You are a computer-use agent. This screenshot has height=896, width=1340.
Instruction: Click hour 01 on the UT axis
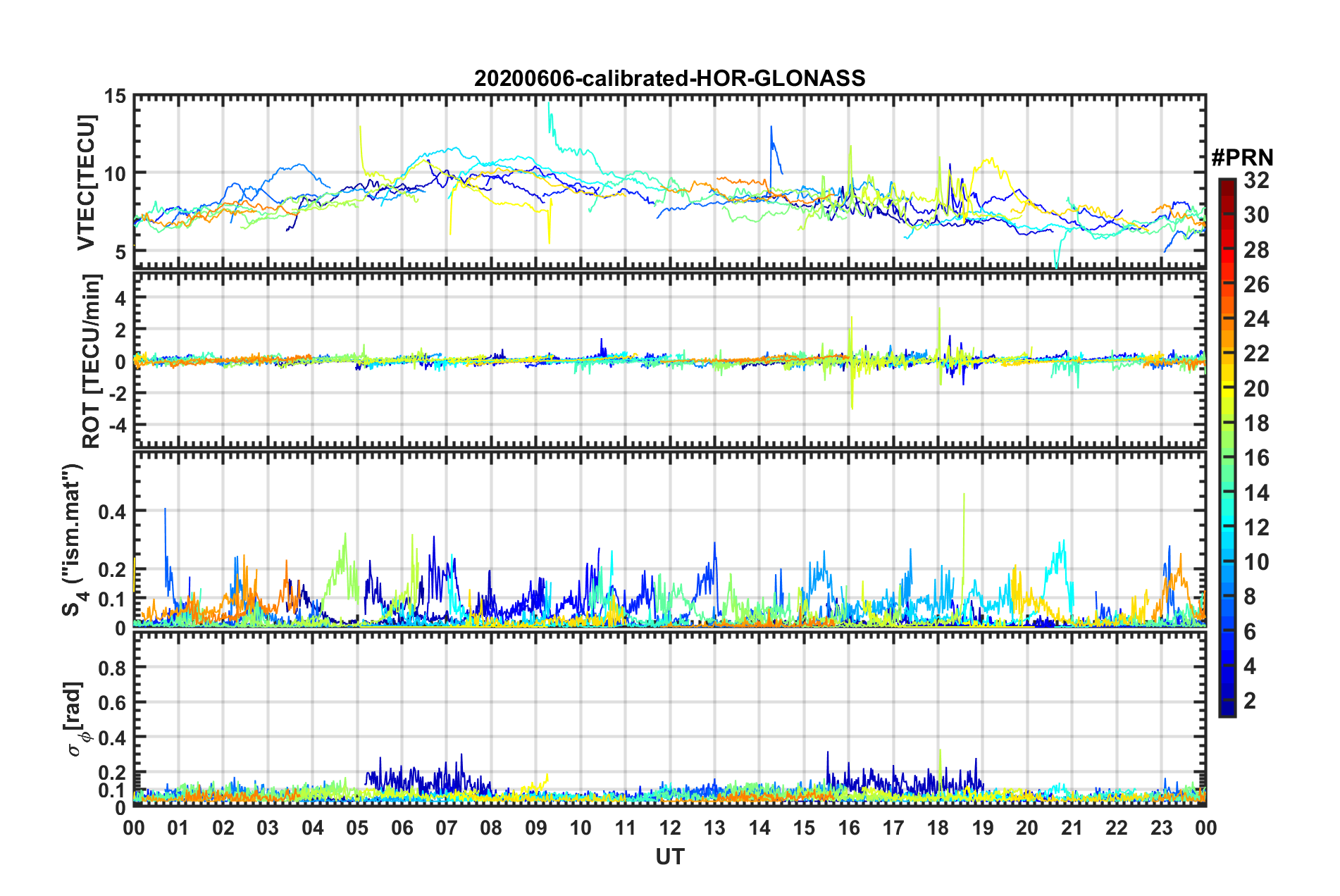[178, 828]
